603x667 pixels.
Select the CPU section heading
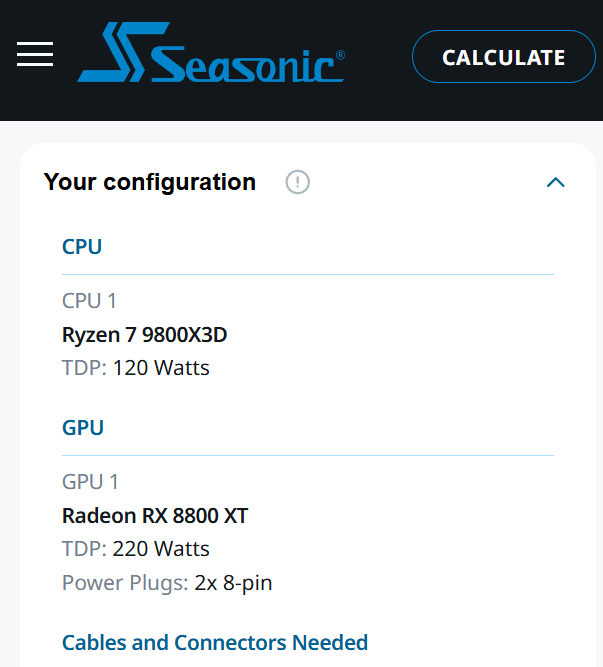pos(82,246)
